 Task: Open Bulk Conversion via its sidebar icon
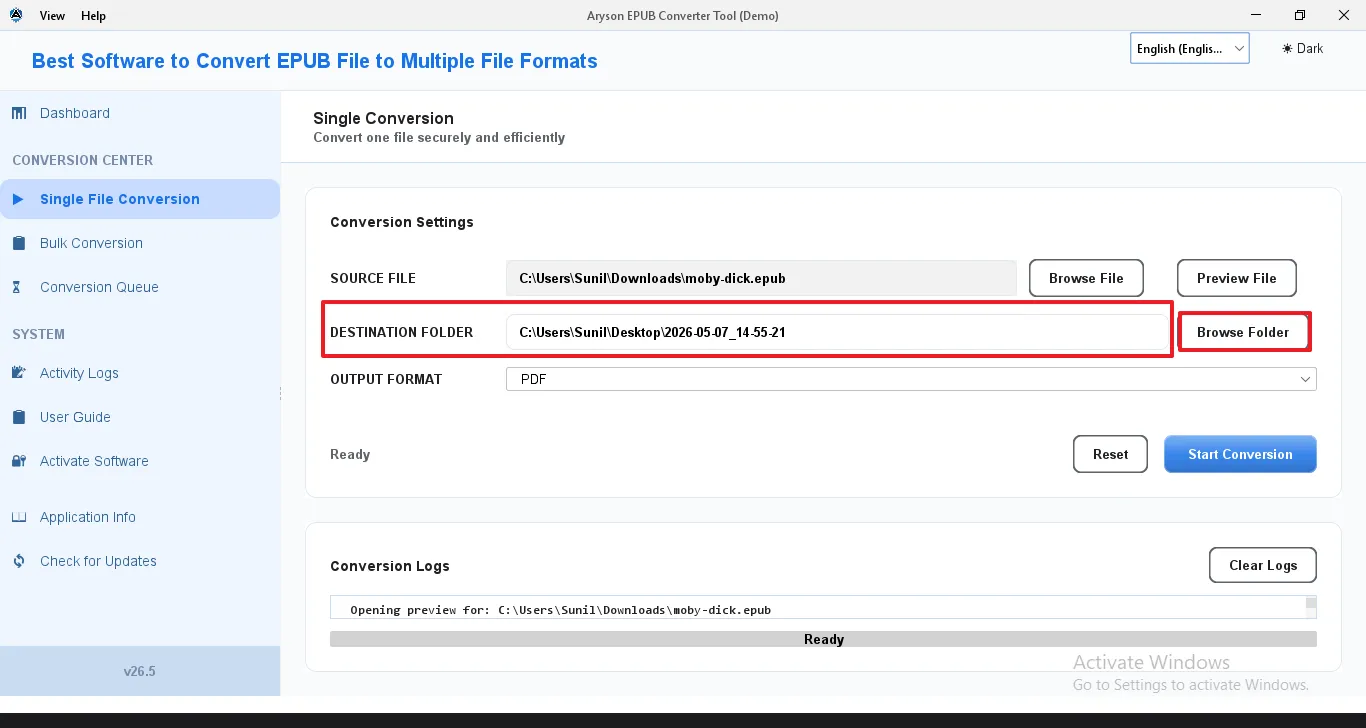19,243
